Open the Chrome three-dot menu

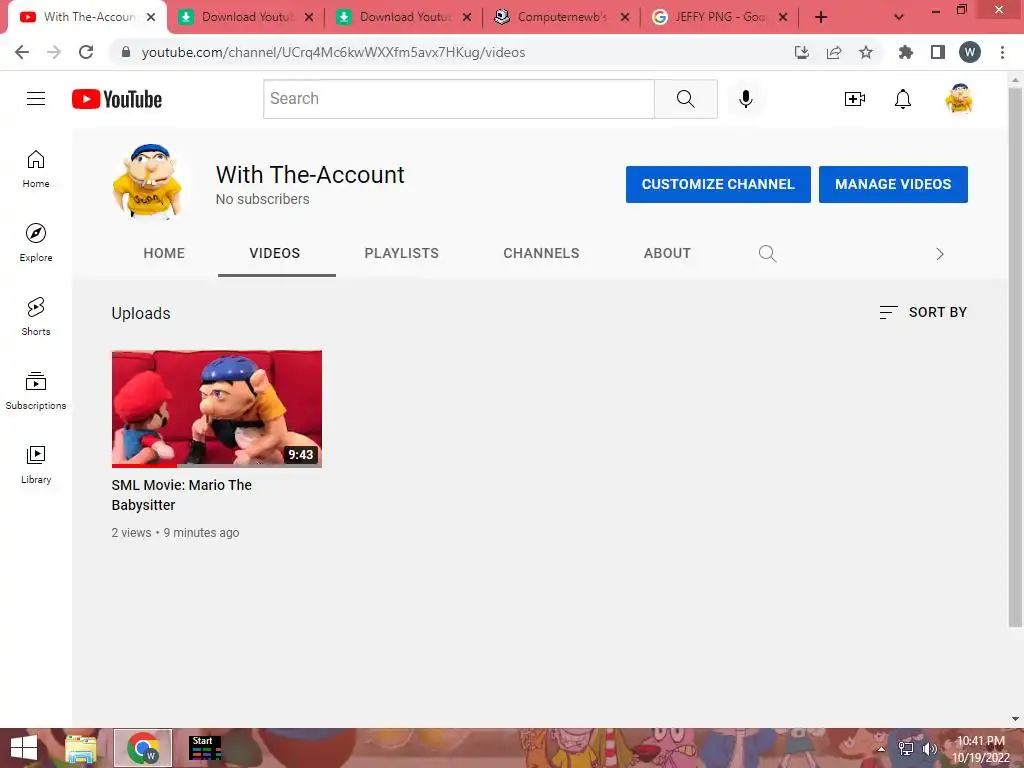tap(1002, 52)
